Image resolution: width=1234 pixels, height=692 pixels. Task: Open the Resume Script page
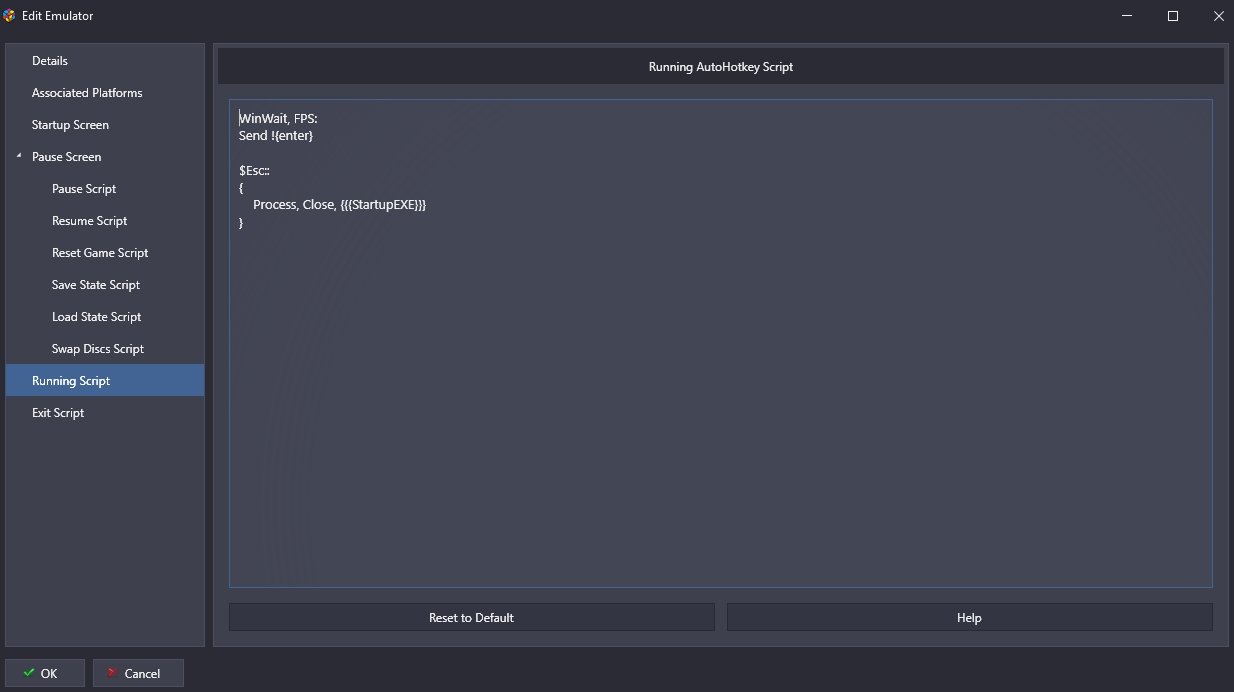(x=104, y=221)
